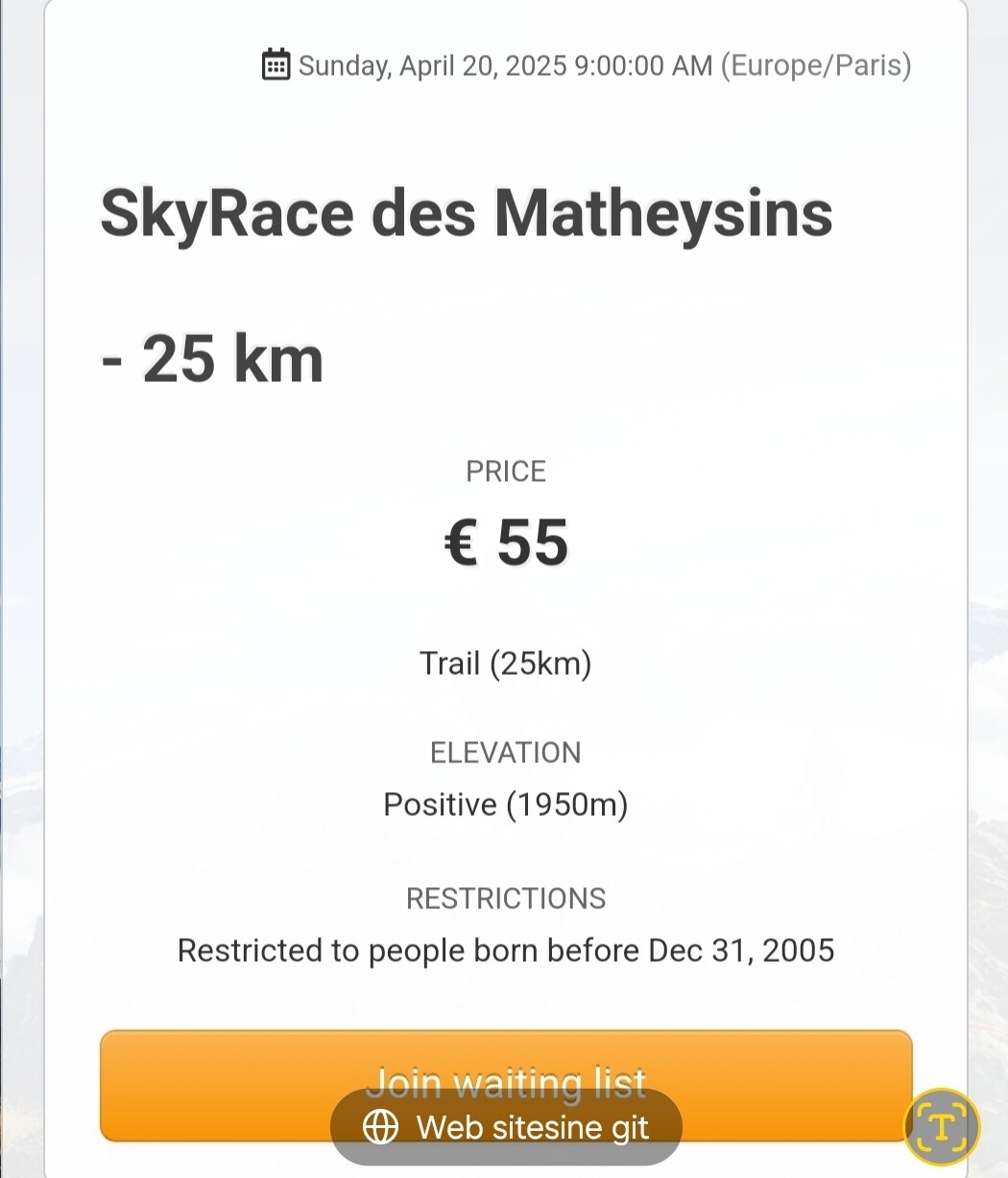Viewport: 1008px width, 1178px height.
Task: Click the calendar icon beside the date
Action: (276, 64)
